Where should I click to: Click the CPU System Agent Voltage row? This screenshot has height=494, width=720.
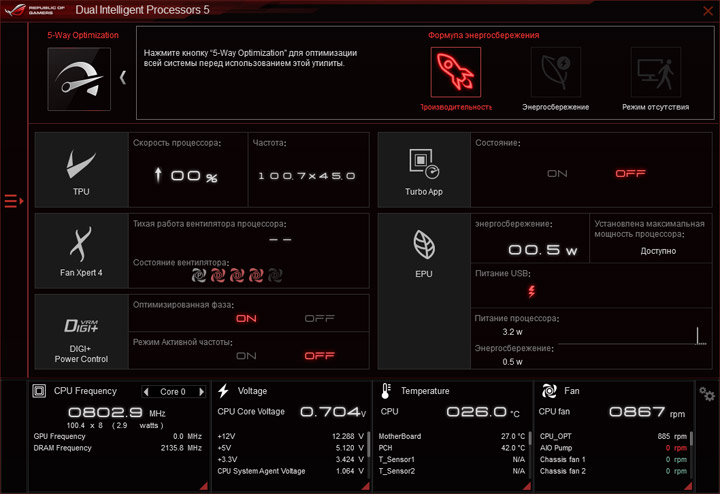pos(290,471)
